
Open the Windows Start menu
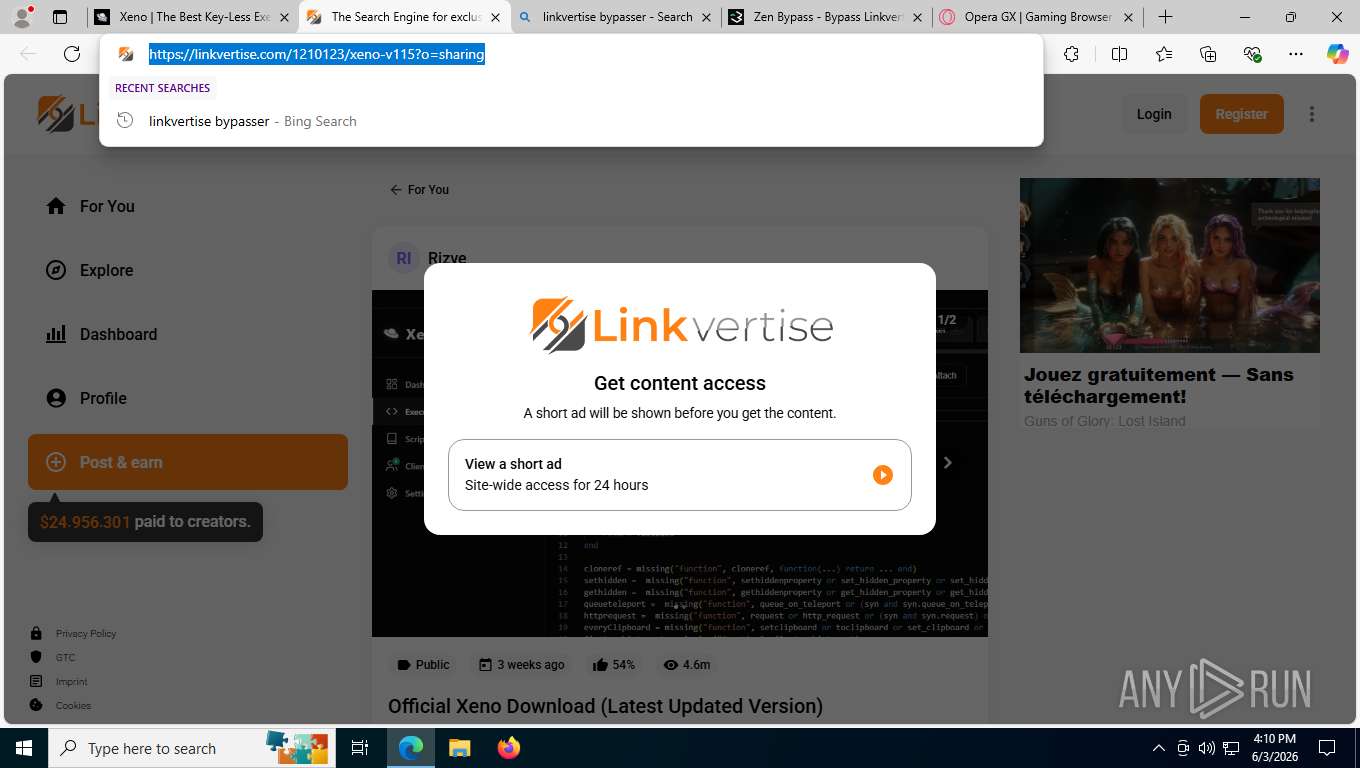(x=24, y=748)
